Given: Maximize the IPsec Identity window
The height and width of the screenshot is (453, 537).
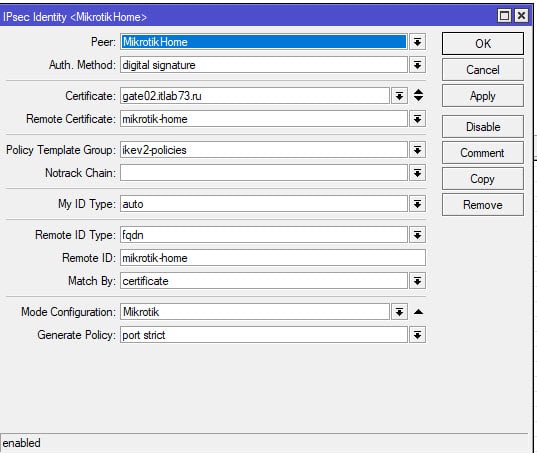Looking at the screenshot, I should pos(504,16).
